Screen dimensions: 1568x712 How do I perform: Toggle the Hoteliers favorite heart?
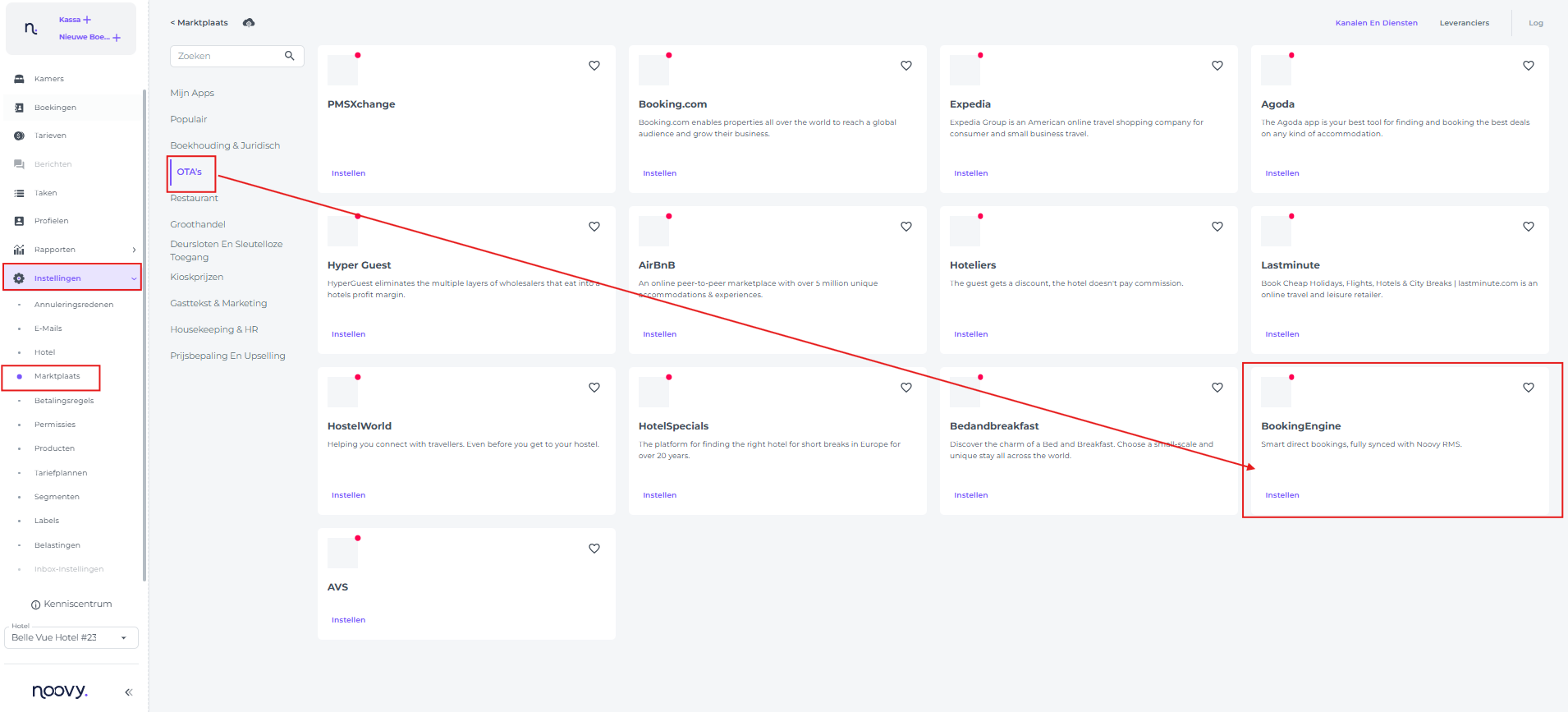pyautogui.click(x=1217, y=227)
